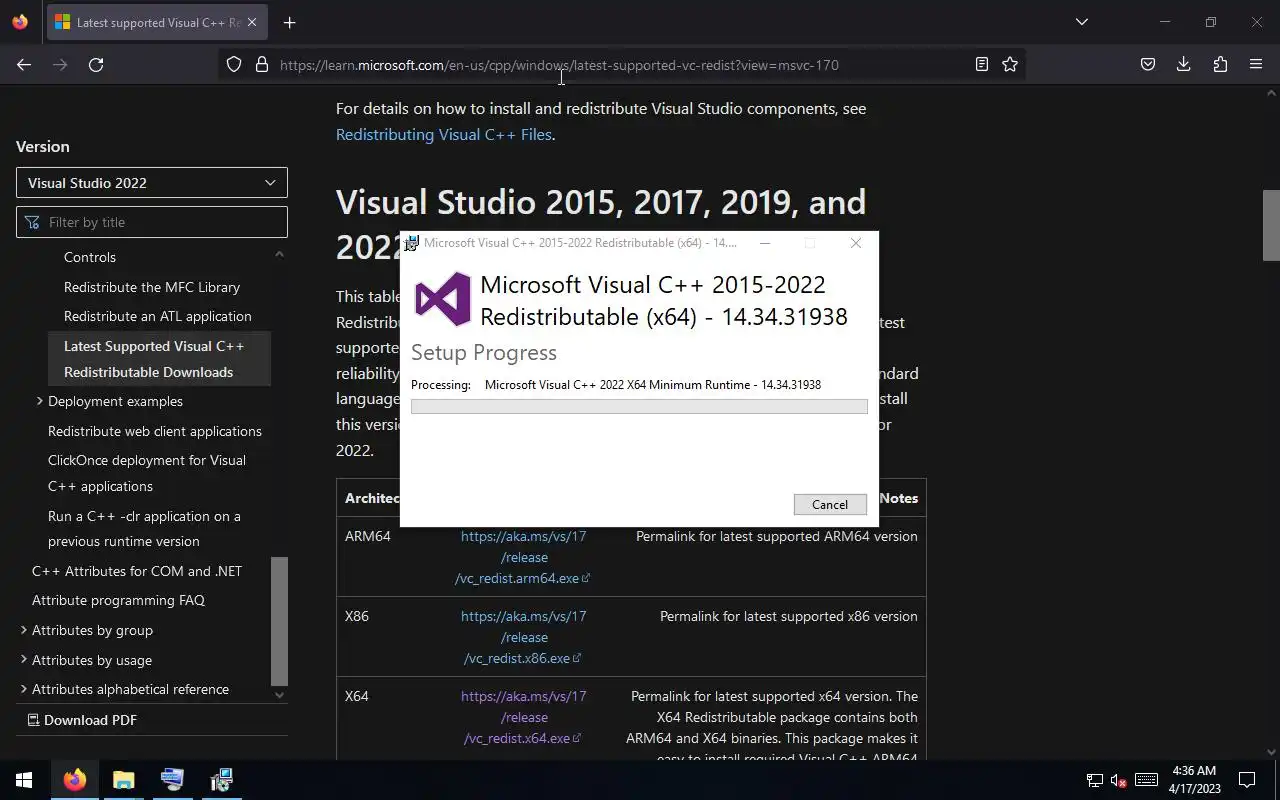Open Redistributing Visual C++ Files link
Screen dimensions: 1280x800
pyautogui.click(x=443, y=134)
